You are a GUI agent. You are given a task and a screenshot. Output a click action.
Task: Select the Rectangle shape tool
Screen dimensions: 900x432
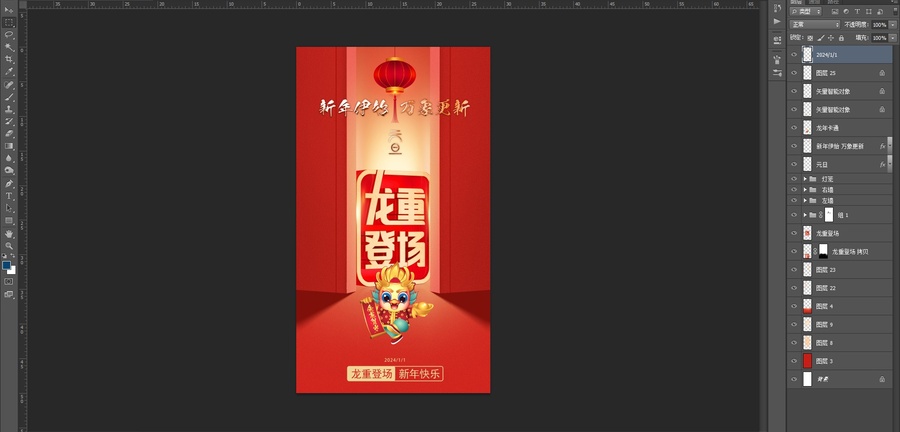coord(9,221)
